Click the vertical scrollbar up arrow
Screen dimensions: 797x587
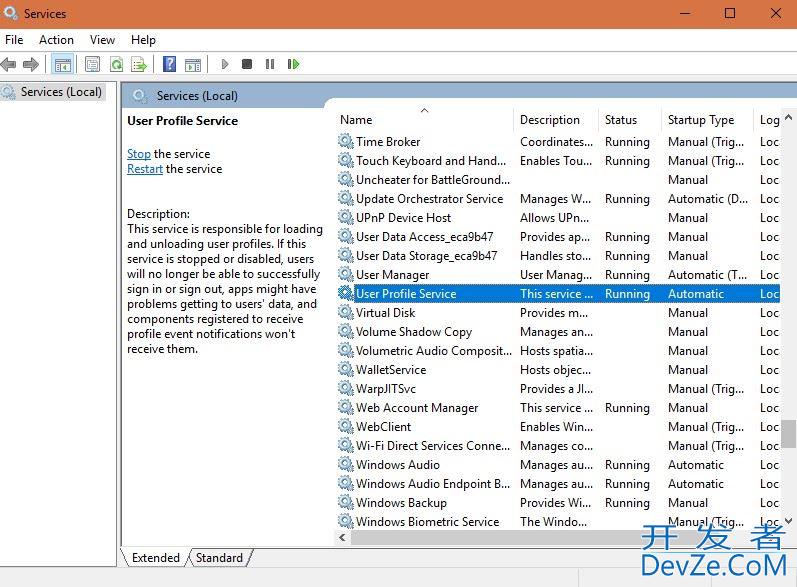(x=788, y=117)
